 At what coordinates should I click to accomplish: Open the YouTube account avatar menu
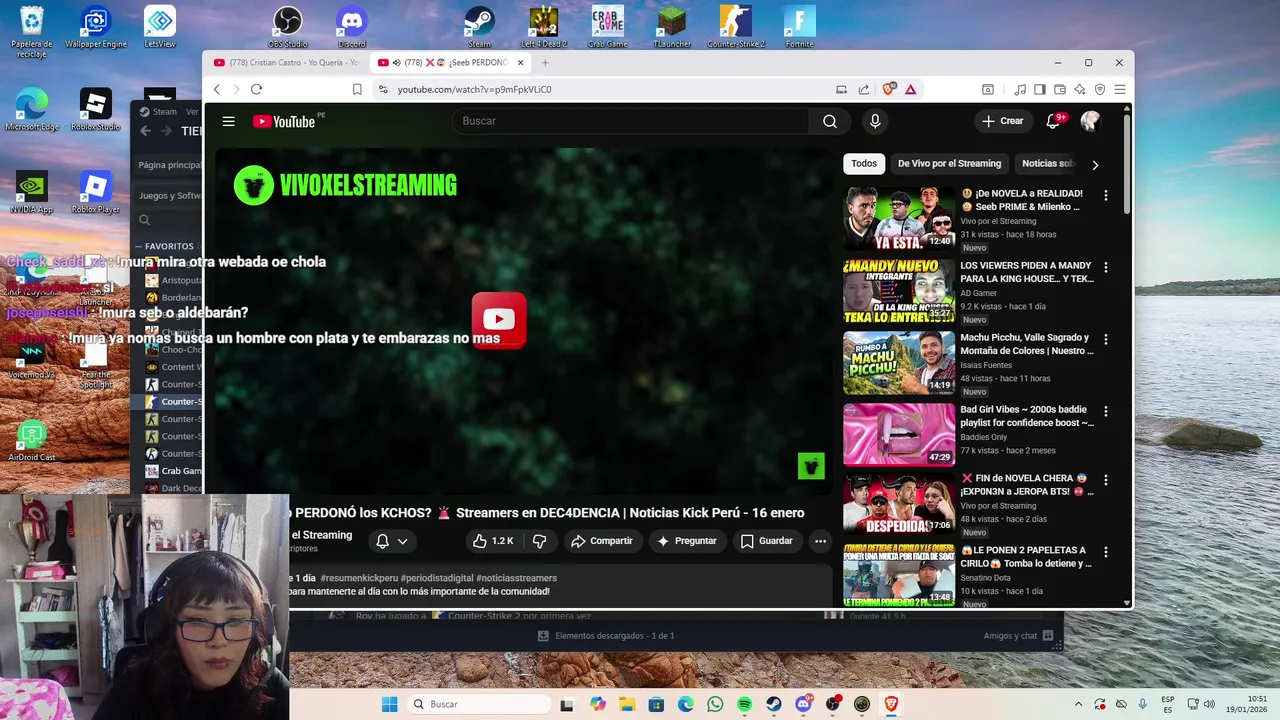pos(1090,121)
